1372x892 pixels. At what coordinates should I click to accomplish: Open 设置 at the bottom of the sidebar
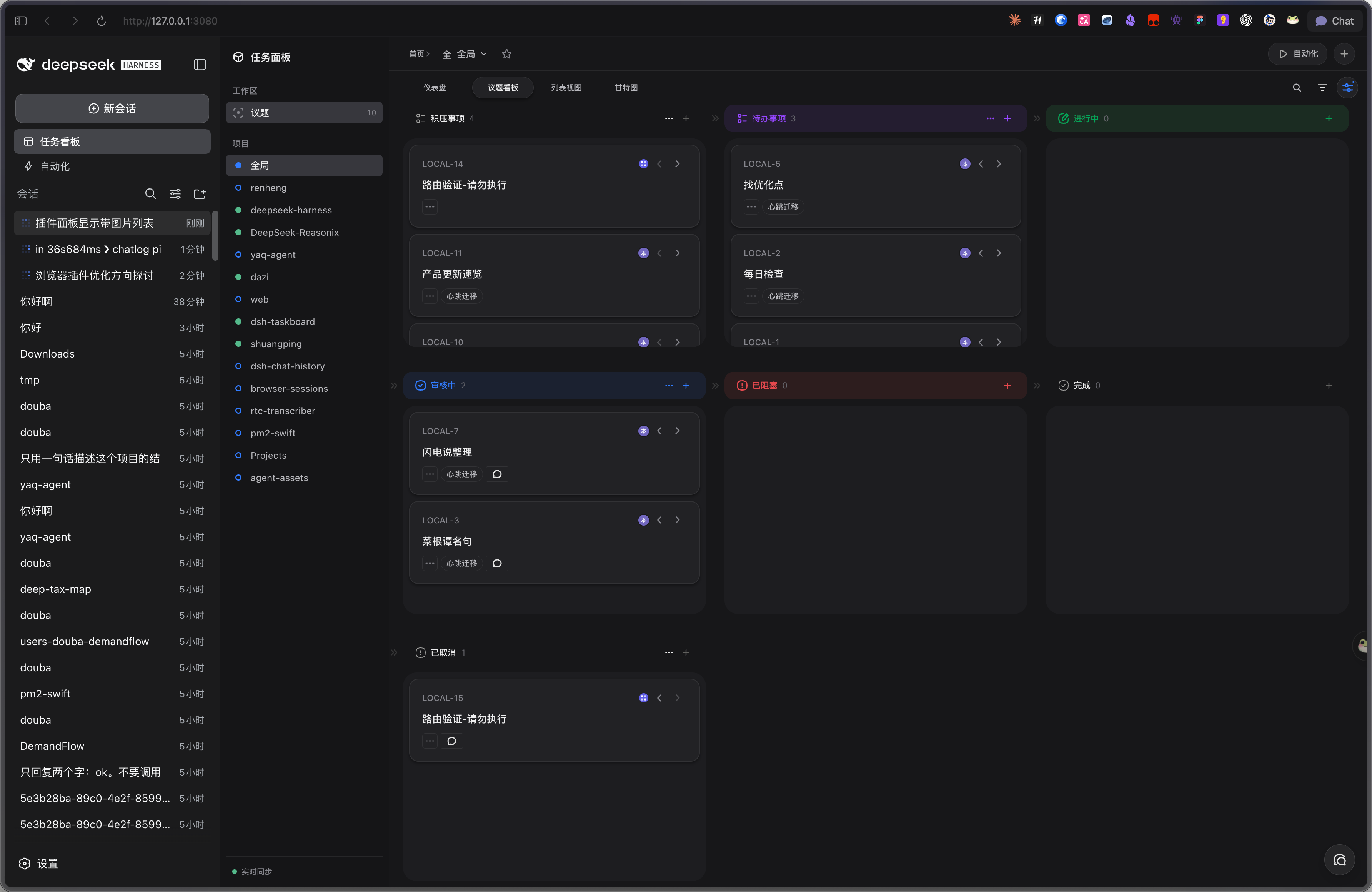click(x=38, y=863)
